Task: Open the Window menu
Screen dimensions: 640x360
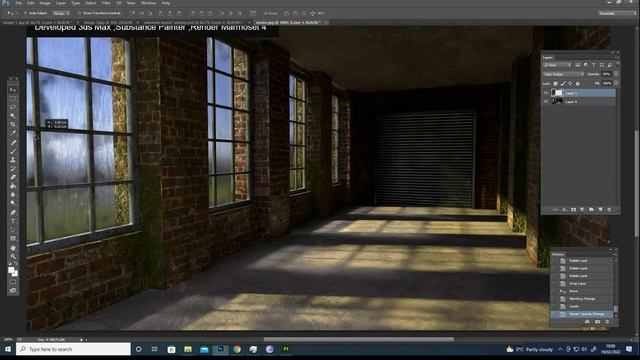Action: click(x=148, y=3)
